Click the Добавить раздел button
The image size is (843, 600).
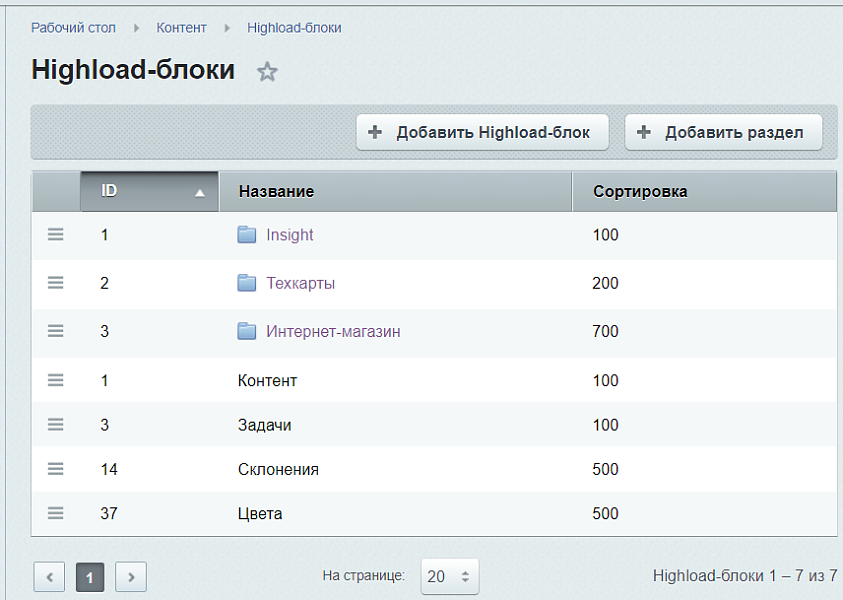722,131
